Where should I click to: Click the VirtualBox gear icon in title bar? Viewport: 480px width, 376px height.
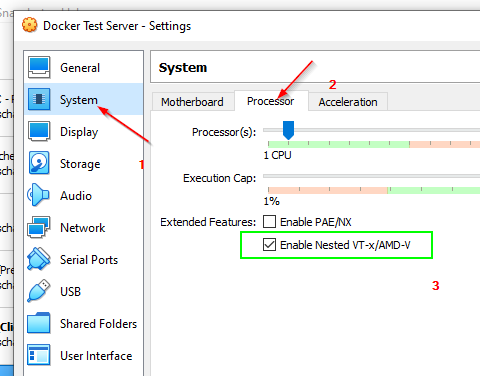(x=30, y=25)
